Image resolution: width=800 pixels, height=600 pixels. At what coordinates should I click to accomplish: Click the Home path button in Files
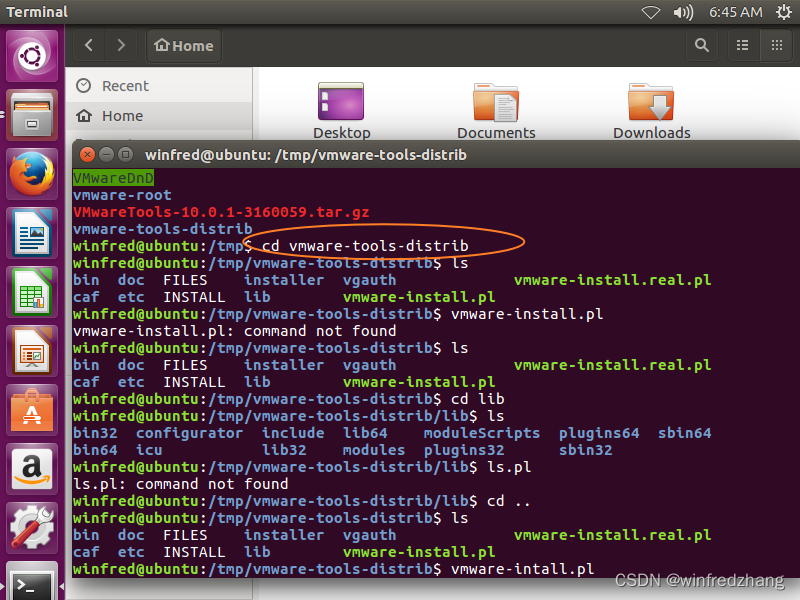point(184,45)
